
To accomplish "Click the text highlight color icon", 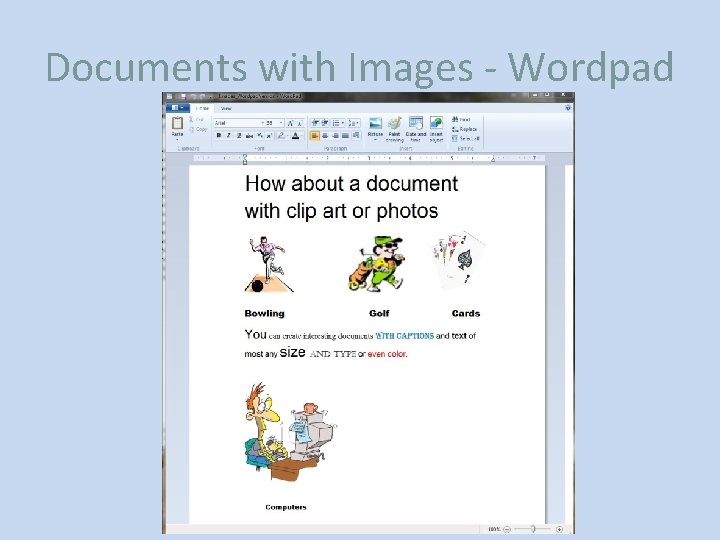I will pos(281,135).
